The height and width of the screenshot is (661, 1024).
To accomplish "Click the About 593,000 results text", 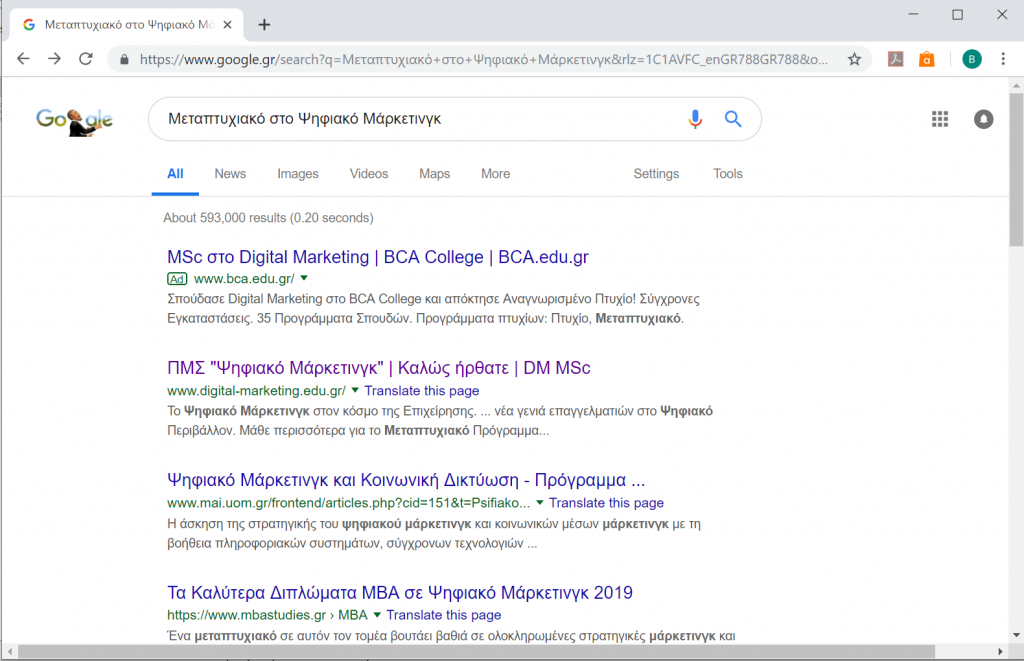I will (x=268, y=218).
